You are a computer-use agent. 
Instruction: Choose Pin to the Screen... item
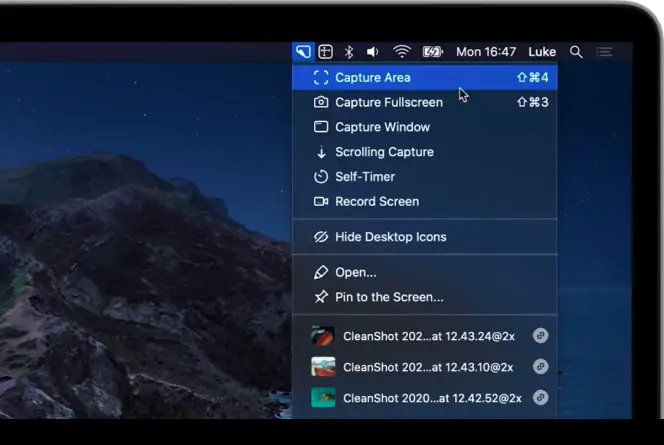425,297
